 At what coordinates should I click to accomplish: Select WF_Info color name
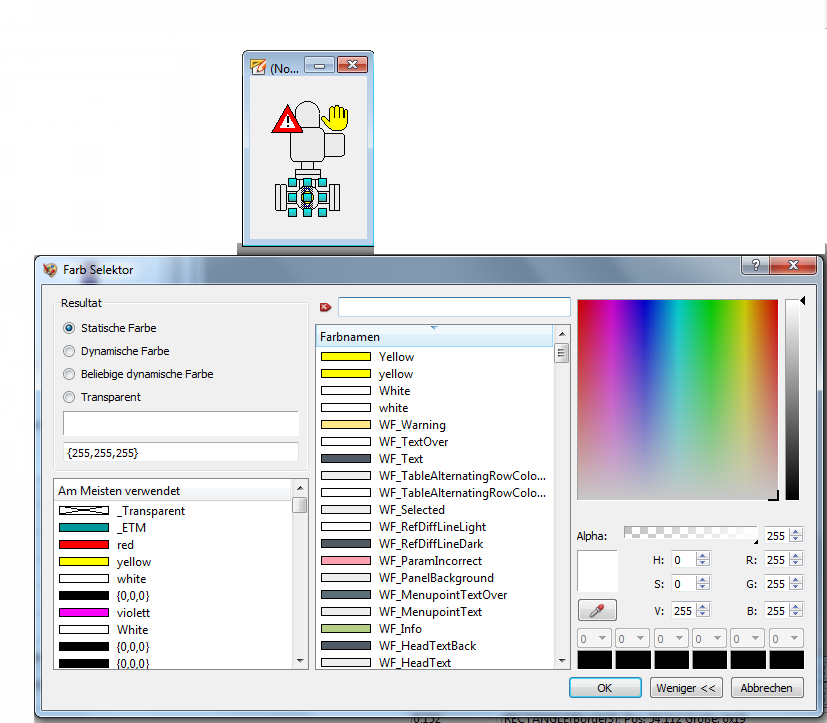tap(434, 629)
